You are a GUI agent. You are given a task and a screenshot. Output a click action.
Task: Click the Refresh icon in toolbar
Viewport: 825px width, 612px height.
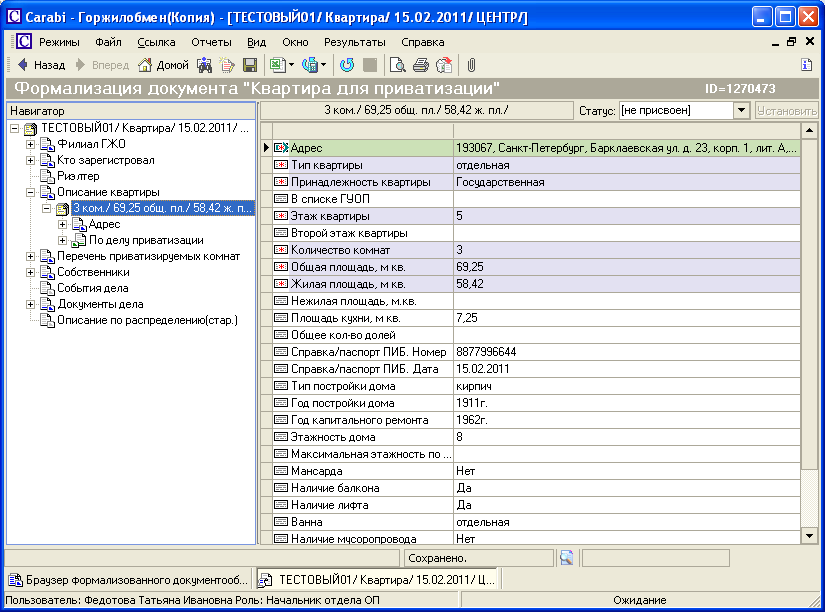347,65
